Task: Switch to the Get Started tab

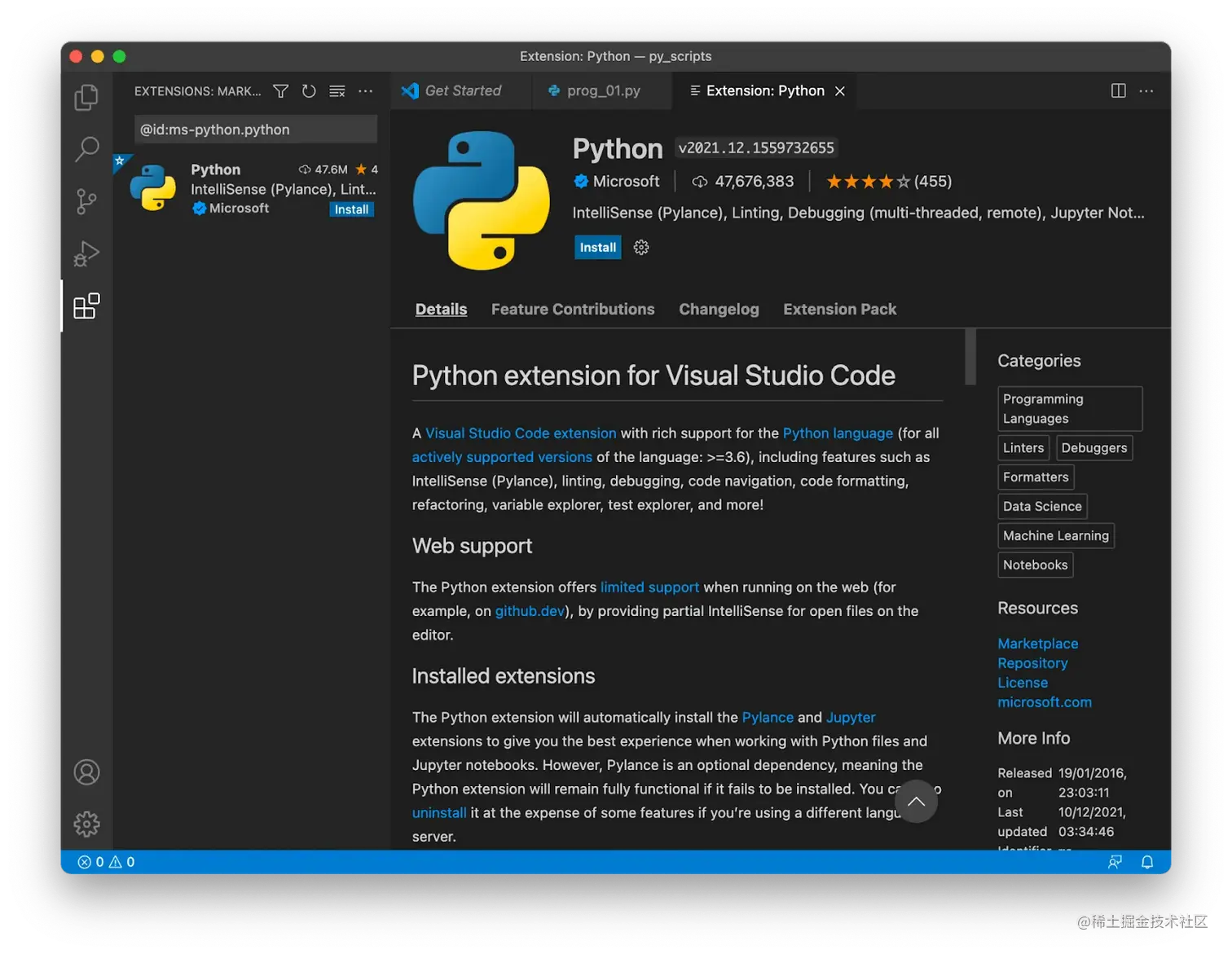Action: (x=461, y=90)
